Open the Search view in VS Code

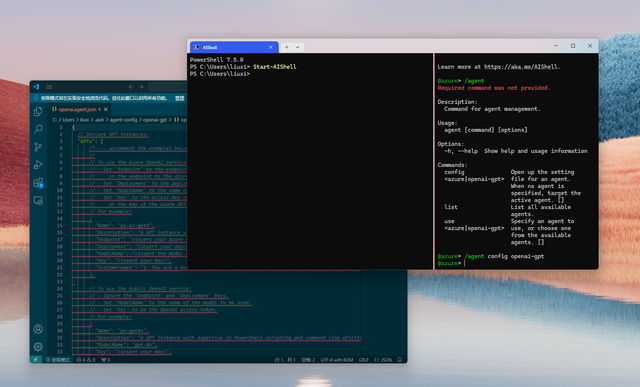click(x=38, y=129)
